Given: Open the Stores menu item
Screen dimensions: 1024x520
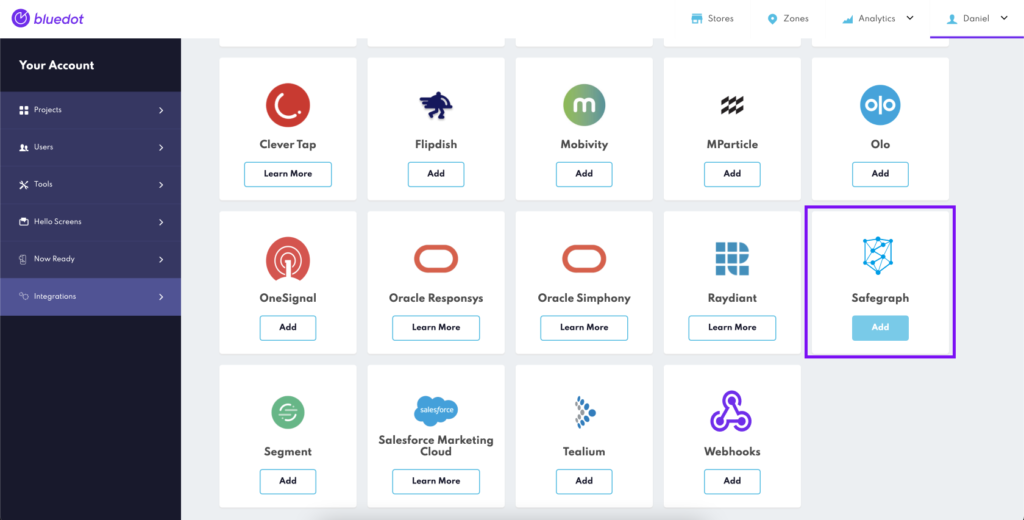Looking at the screenshot, I should click(x=712, y=19).
